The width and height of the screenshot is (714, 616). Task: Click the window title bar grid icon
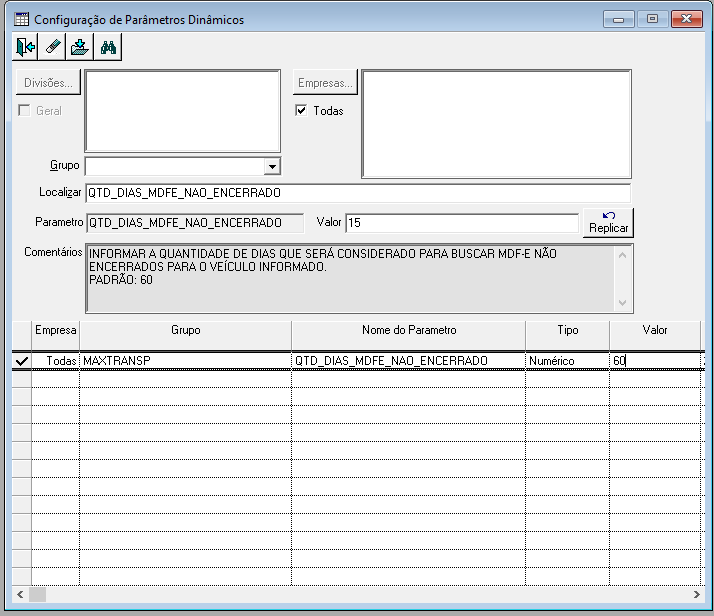pyautogui.click(x=21, y=20)
